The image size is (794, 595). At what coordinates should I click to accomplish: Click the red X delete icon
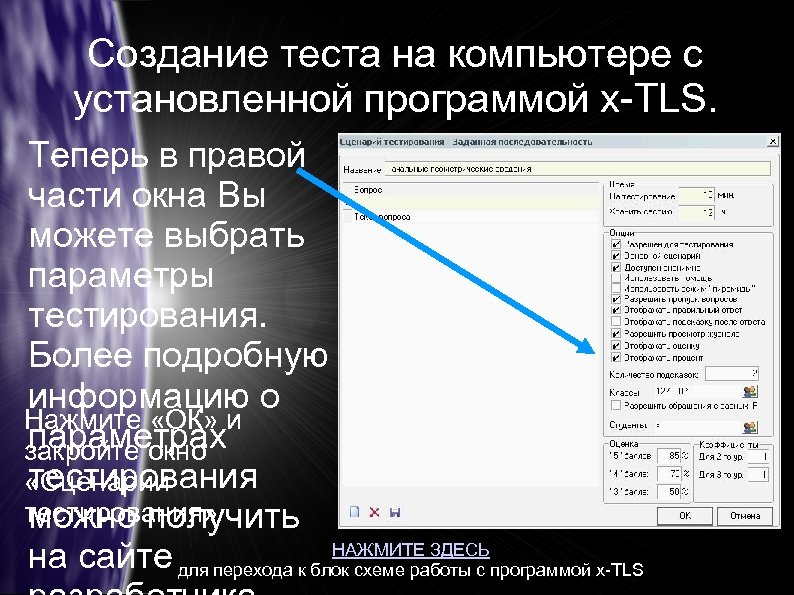(x=374, y=512)
